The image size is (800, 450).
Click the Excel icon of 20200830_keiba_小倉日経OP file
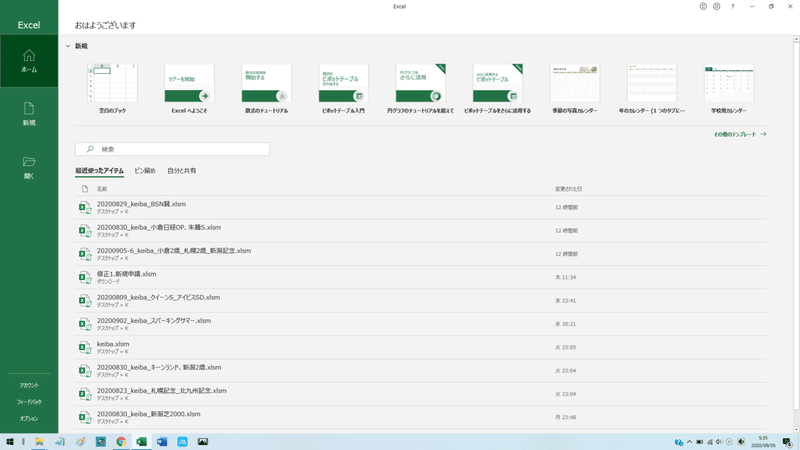pyautogui.click(x=85, y=231)
